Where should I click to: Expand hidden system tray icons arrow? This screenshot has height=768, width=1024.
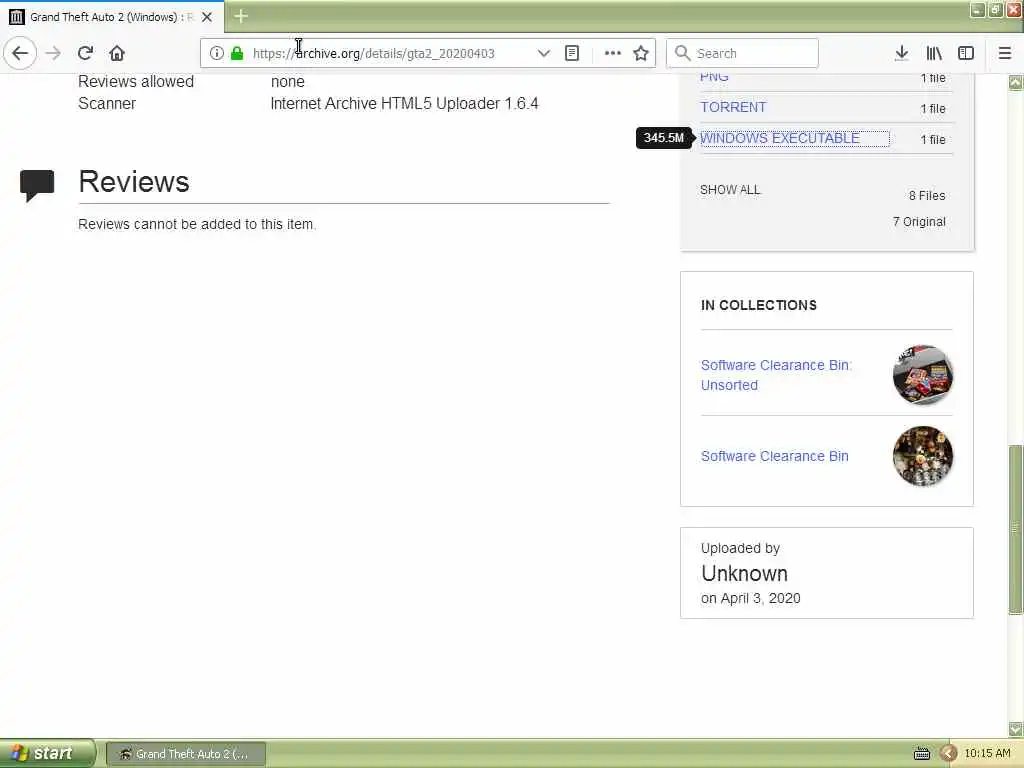pyautogui.click(x=948, y=754)
